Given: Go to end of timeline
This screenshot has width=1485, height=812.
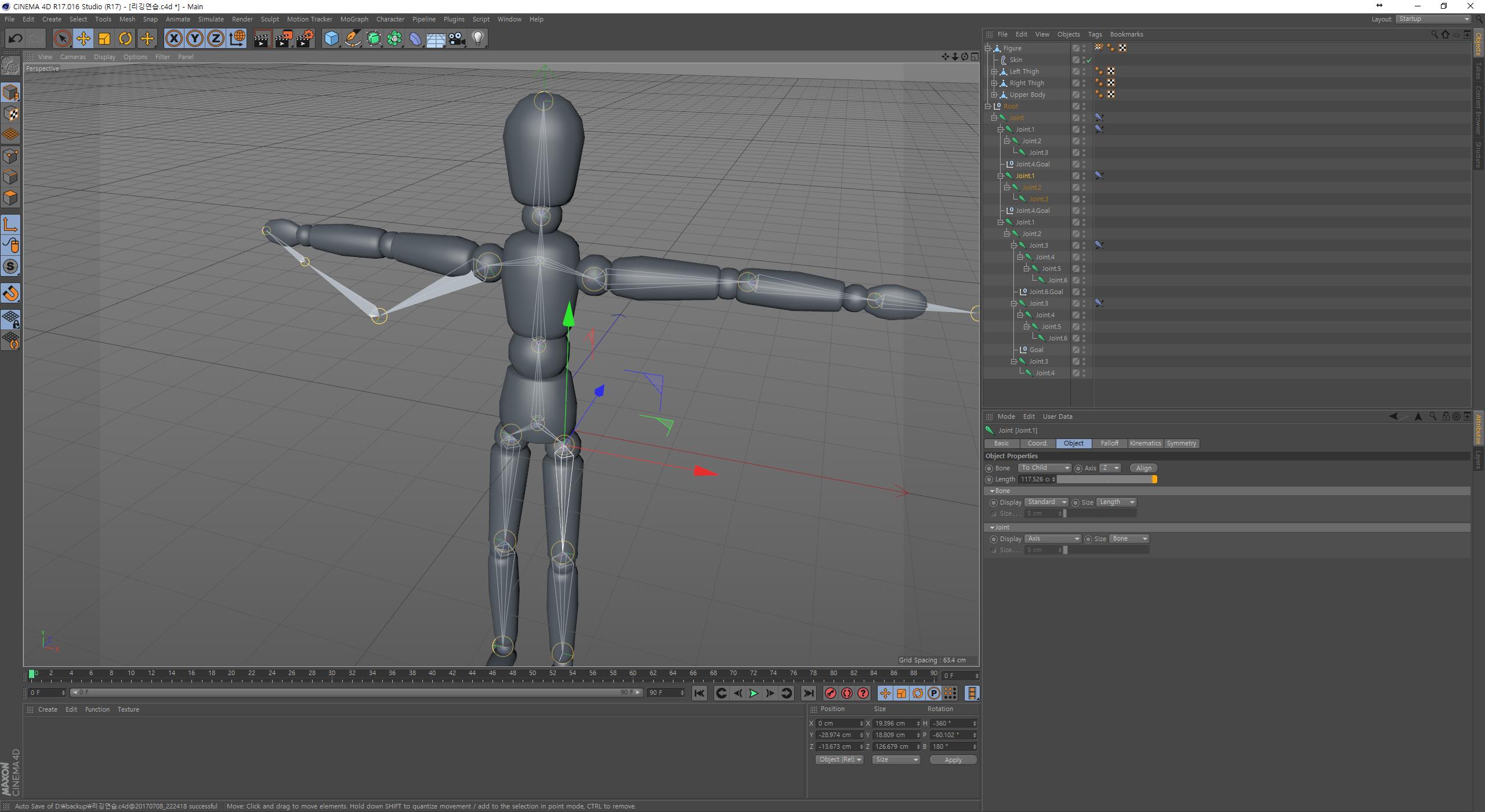Looking at the screenshot, I should point(808,693).
